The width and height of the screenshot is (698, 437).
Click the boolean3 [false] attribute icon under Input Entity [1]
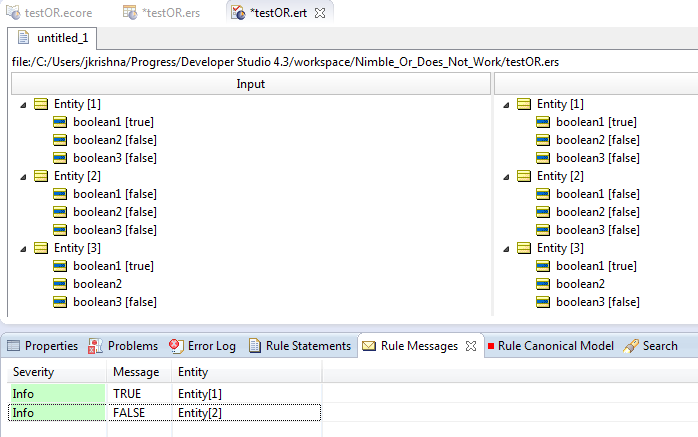pos(60,158)
